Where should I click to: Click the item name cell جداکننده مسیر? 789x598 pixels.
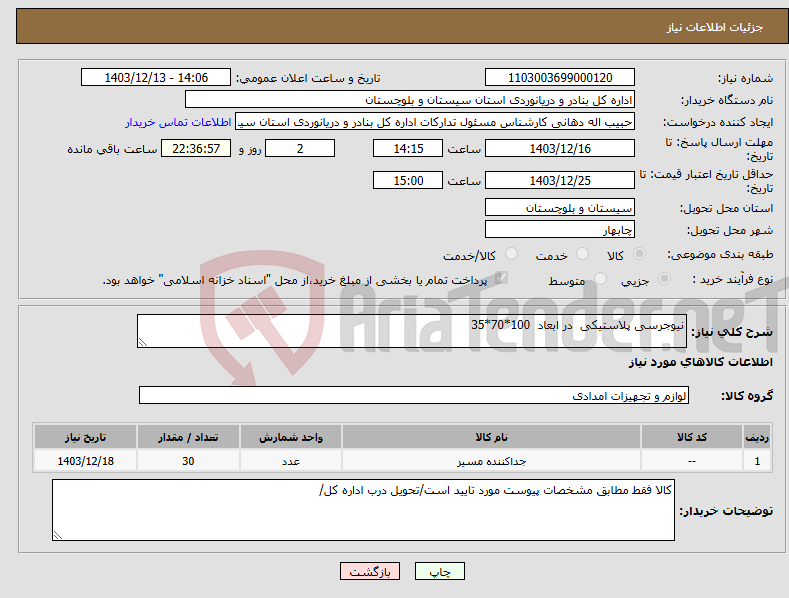[491, 461]
